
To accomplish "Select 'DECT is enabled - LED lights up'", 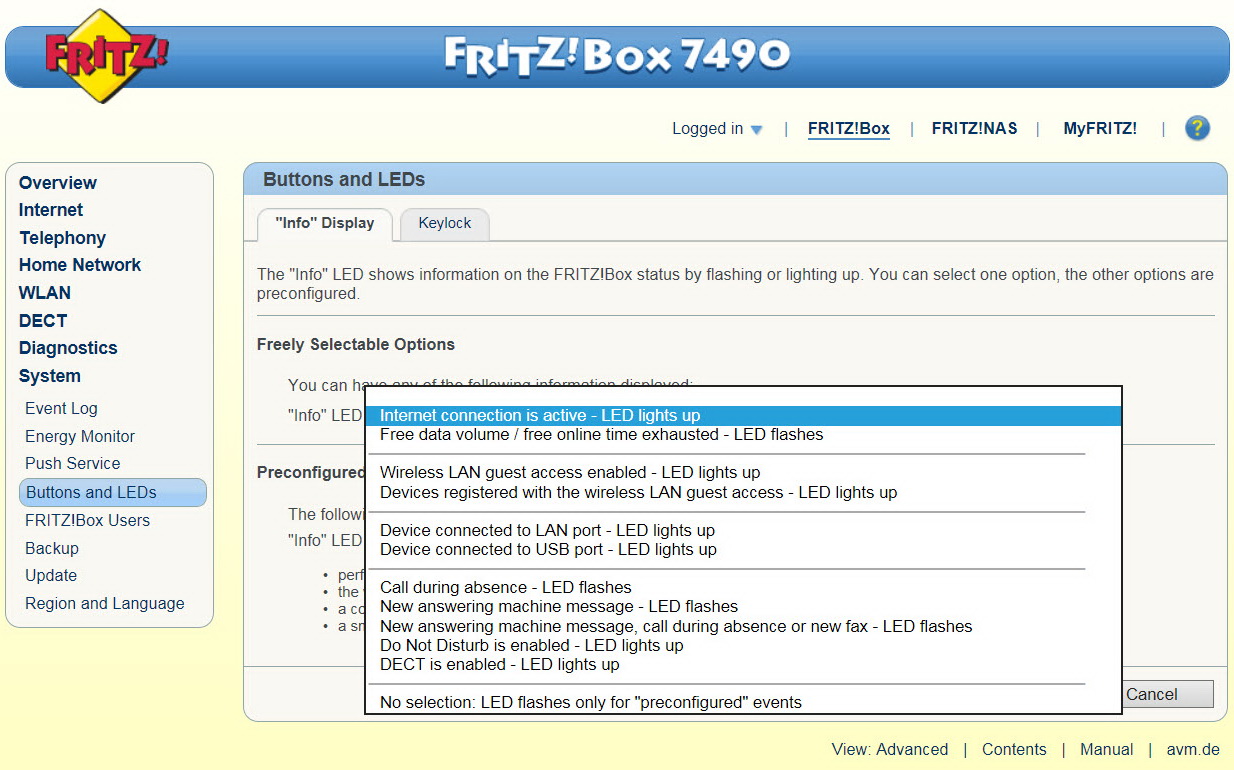I will pos(743,664).
